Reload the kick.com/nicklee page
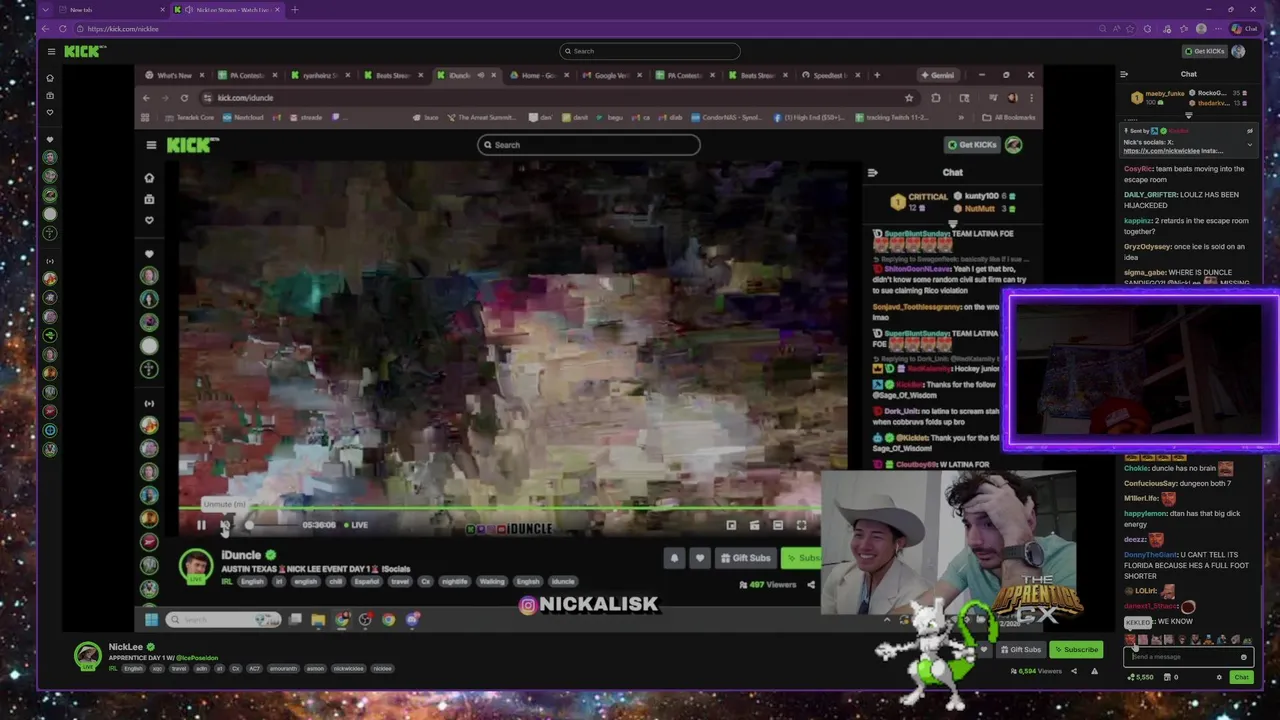Image resolution: width=1280 pixels, height=720 pixels. point(62,28)
